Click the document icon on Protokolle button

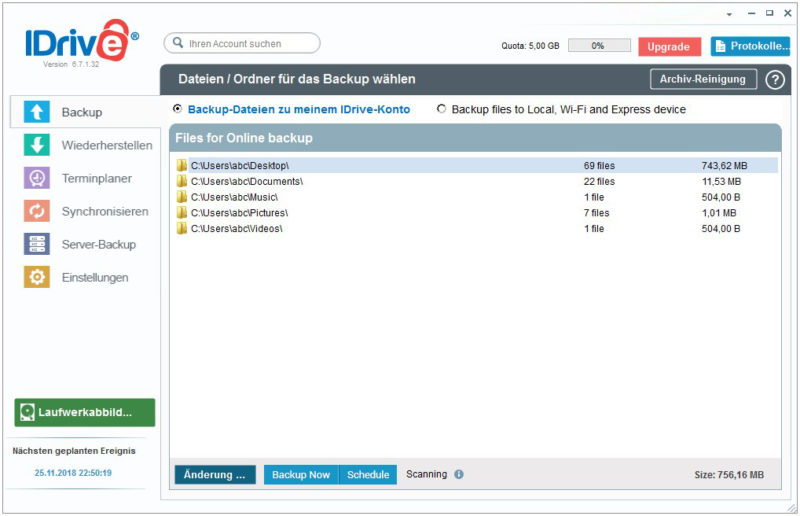[x=720, y=46]
